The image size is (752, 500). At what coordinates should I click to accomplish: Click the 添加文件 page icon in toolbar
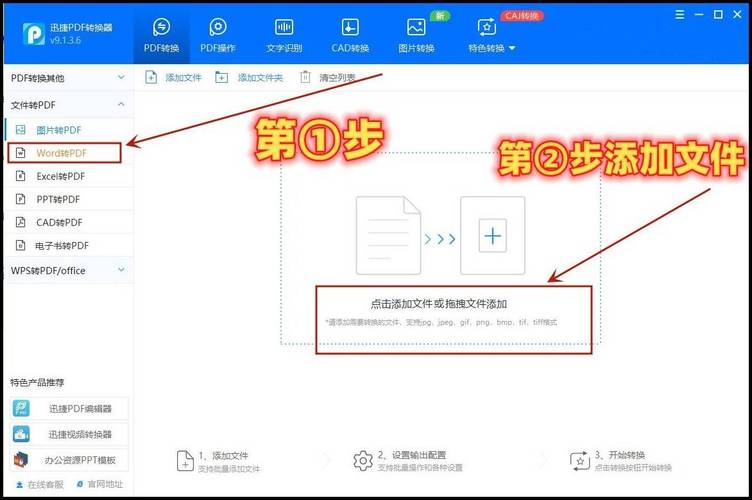pos(151,77)
